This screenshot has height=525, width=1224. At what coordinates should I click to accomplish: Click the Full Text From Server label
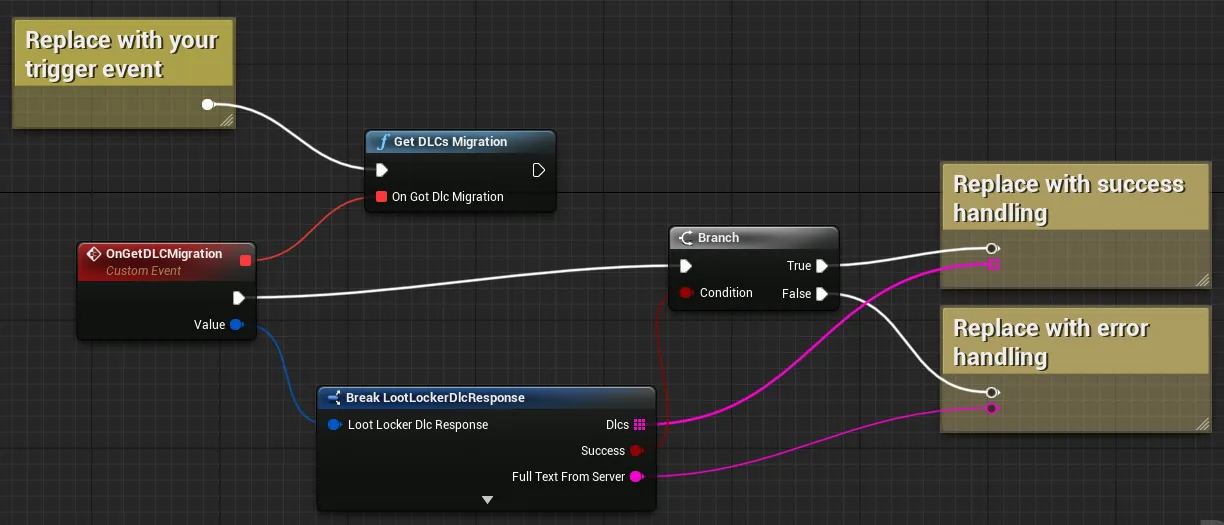(568, 477)
